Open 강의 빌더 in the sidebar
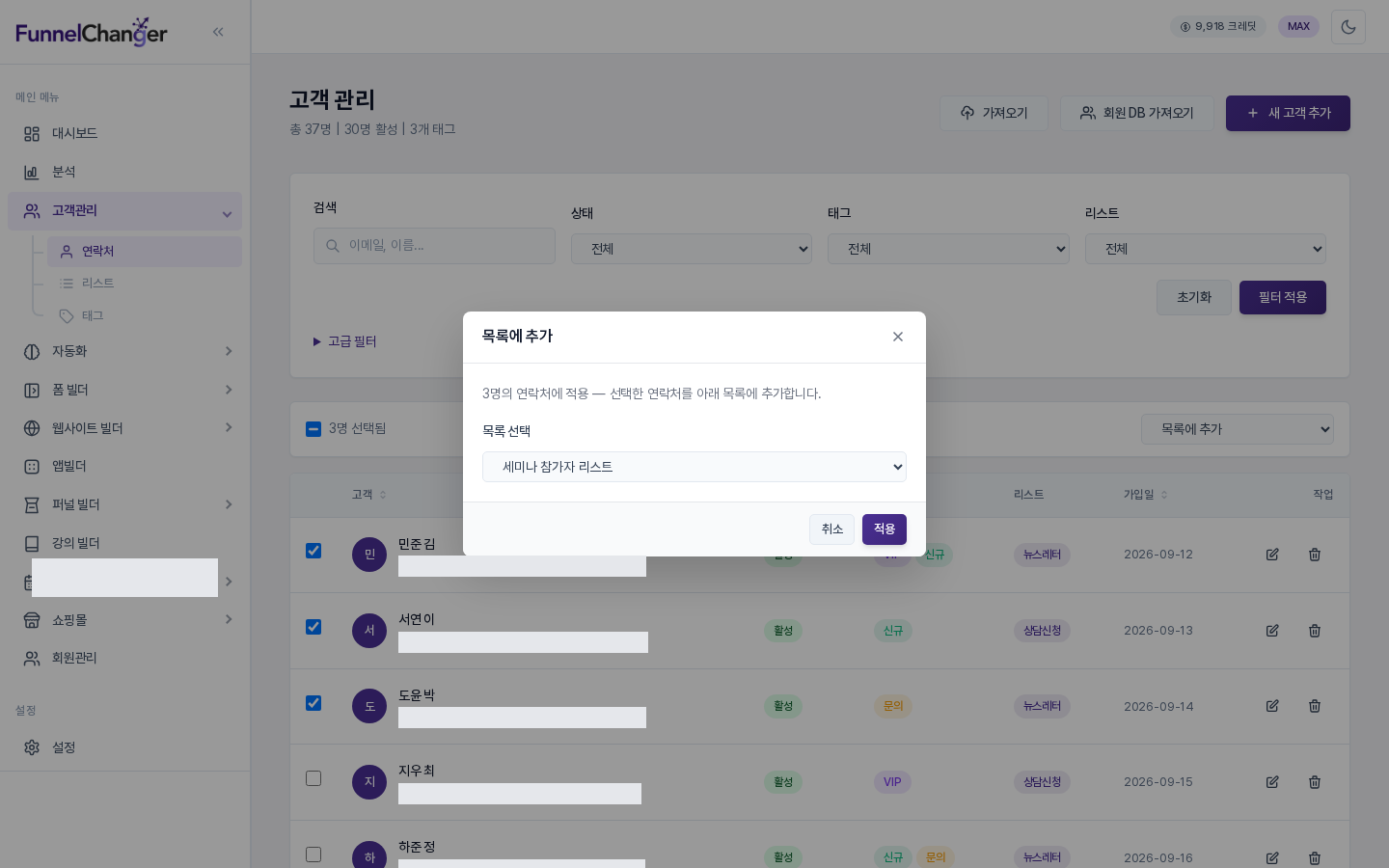 [x=124, y=544]
